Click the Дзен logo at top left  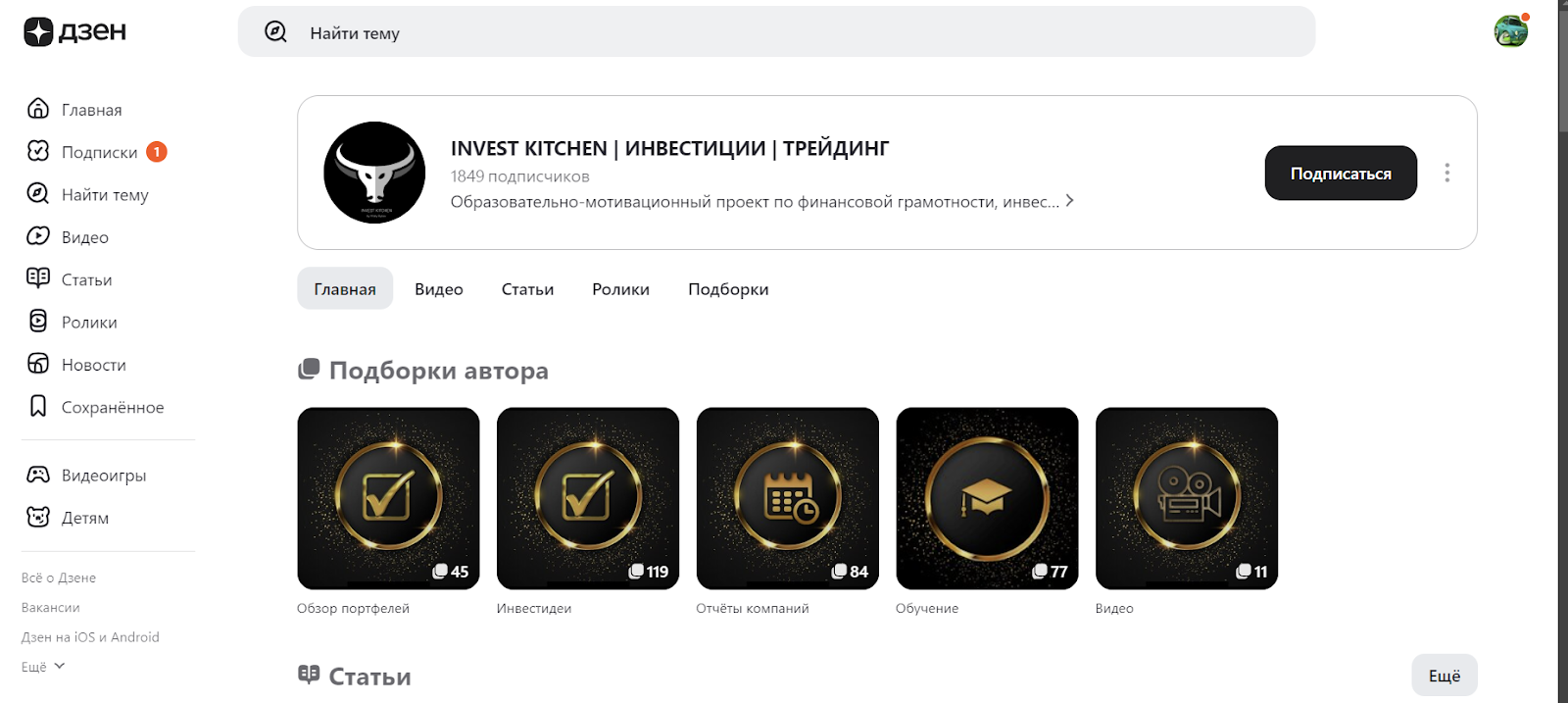click(73, 30)
